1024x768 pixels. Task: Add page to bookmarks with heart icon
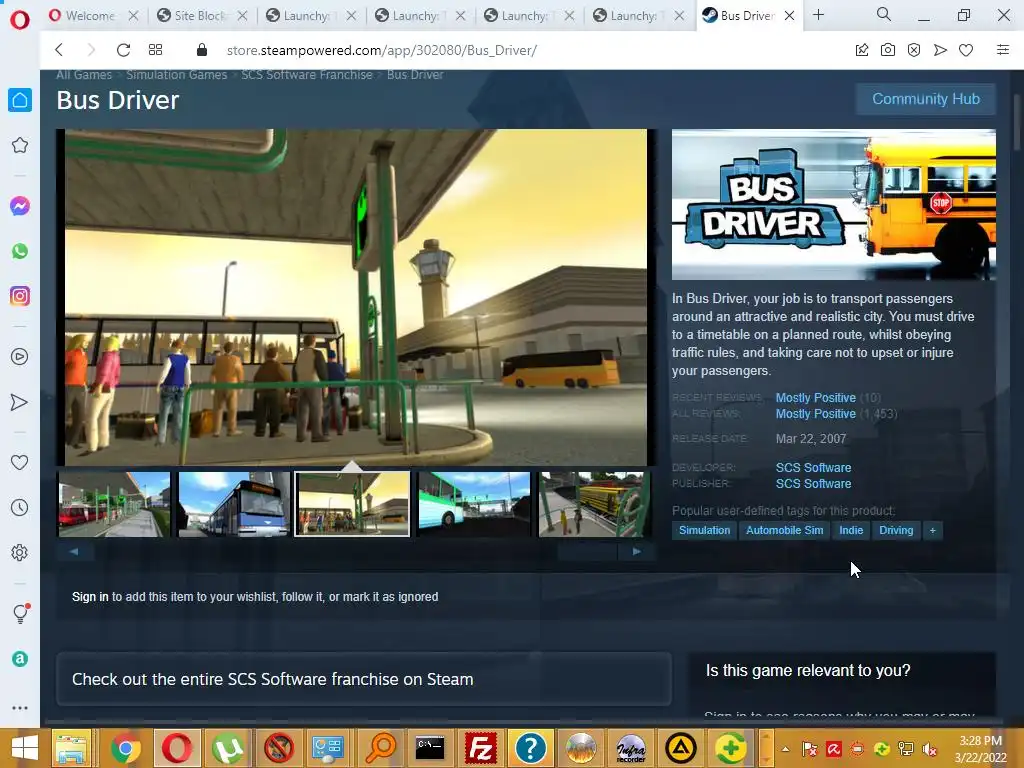(966, 50)
